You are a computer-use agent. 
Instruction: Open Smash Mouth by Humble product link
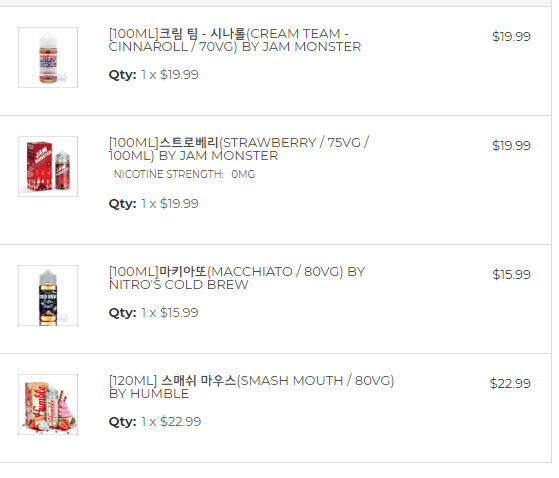tap(251, 387)
